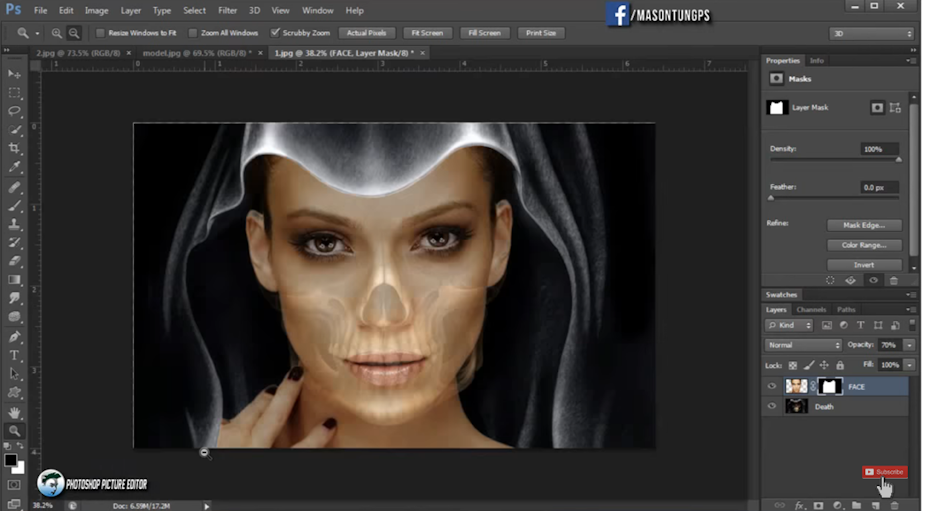
Task: Select the Crop tool
Action: 14,148
